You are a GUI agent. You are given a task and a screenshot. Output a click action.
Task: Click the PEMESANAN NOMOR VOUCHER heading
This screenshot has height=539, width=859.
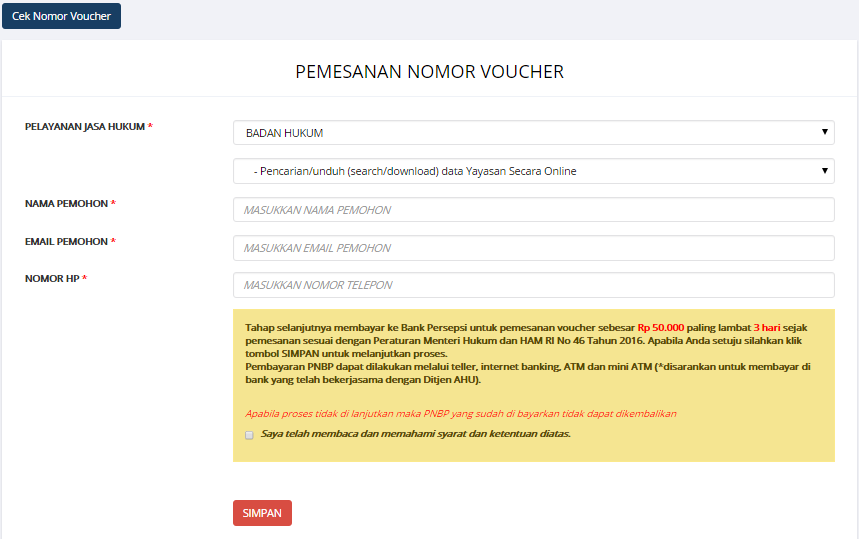coord(429,72)
